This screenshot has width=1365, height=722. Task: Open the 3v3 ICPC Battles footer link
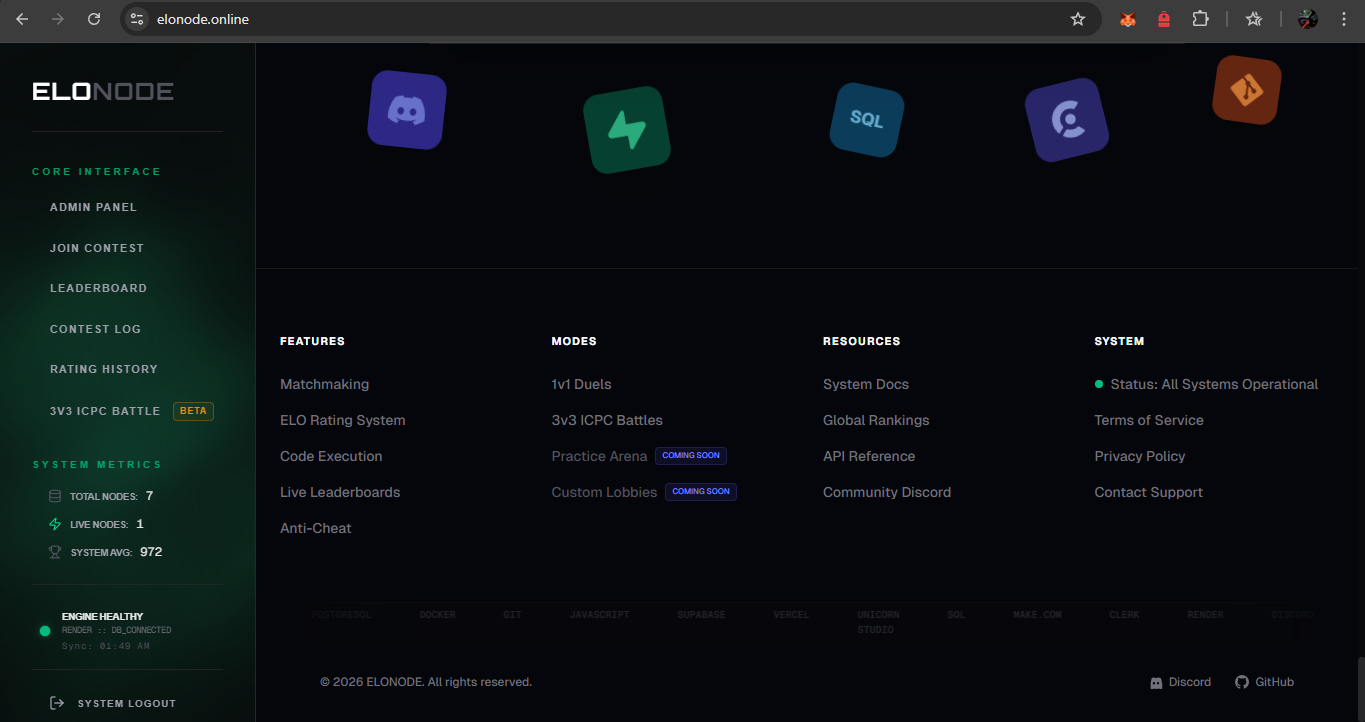[x=607, y=420]
